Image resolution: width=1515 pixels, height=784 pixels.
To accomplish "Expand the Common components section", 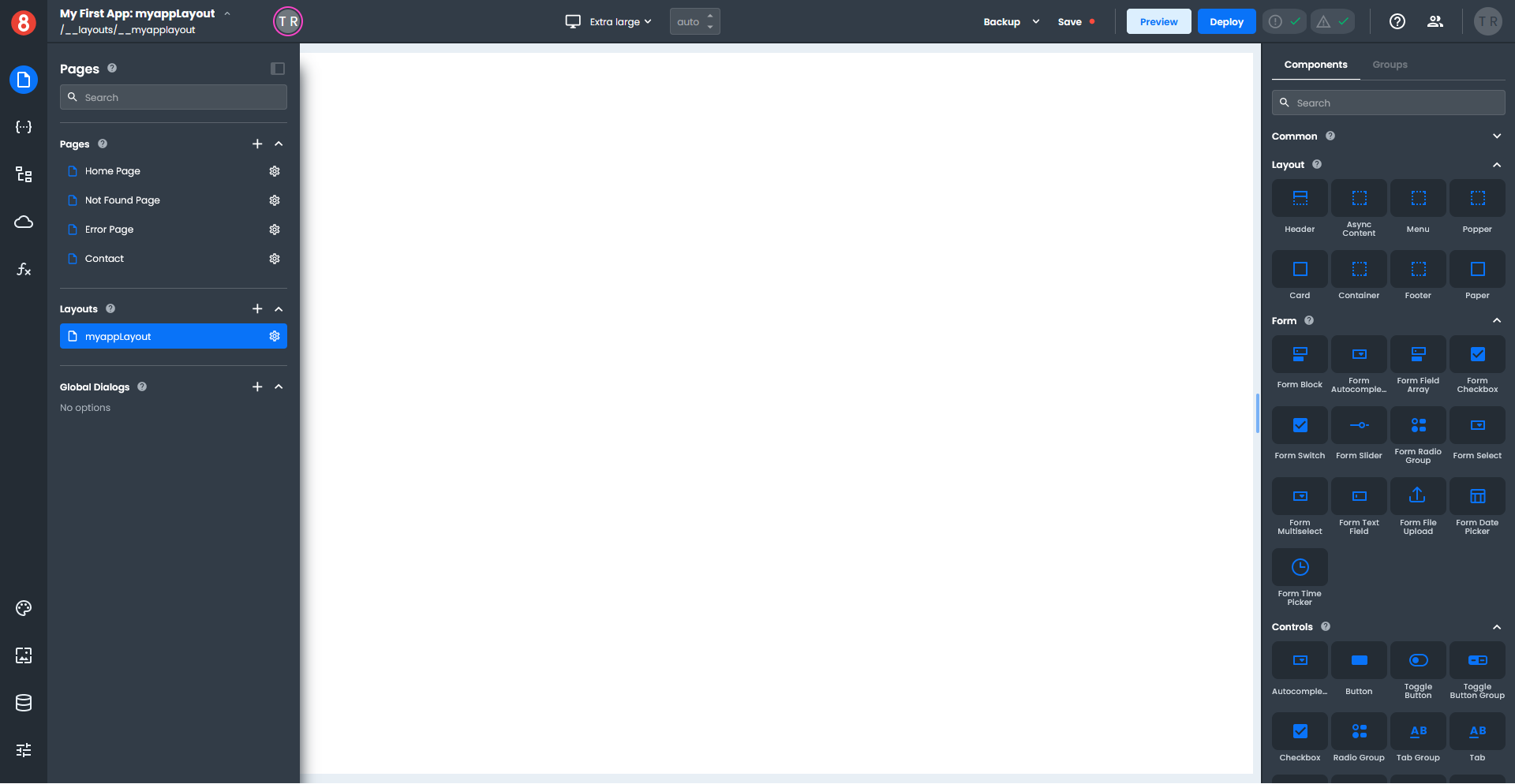I will pos(1496,136).
